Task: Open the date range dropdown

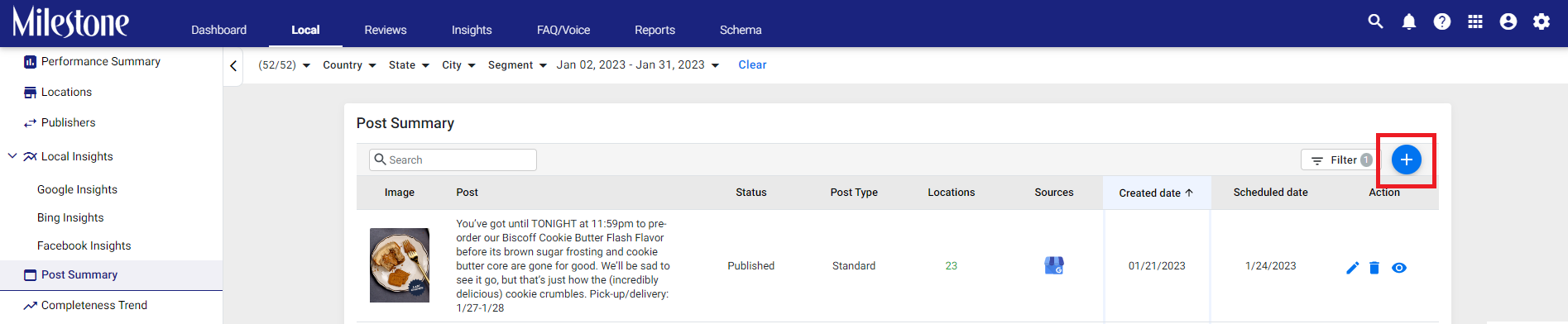Action: [x=638, y=65]
